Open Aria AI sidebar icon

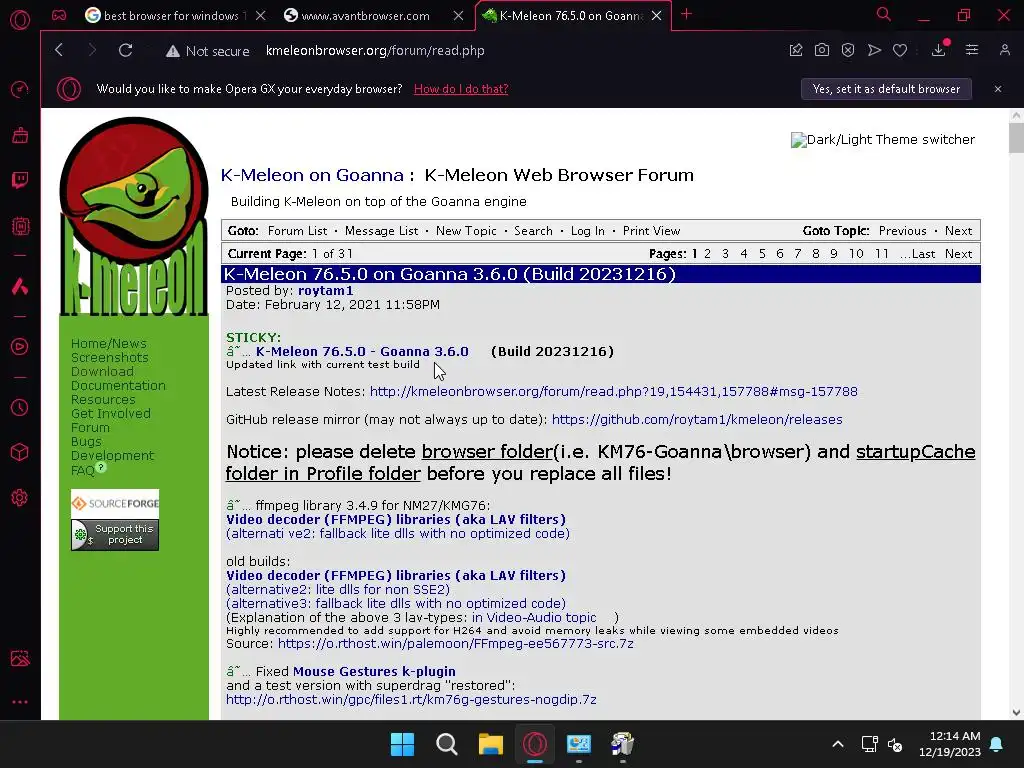pos(20,286)
